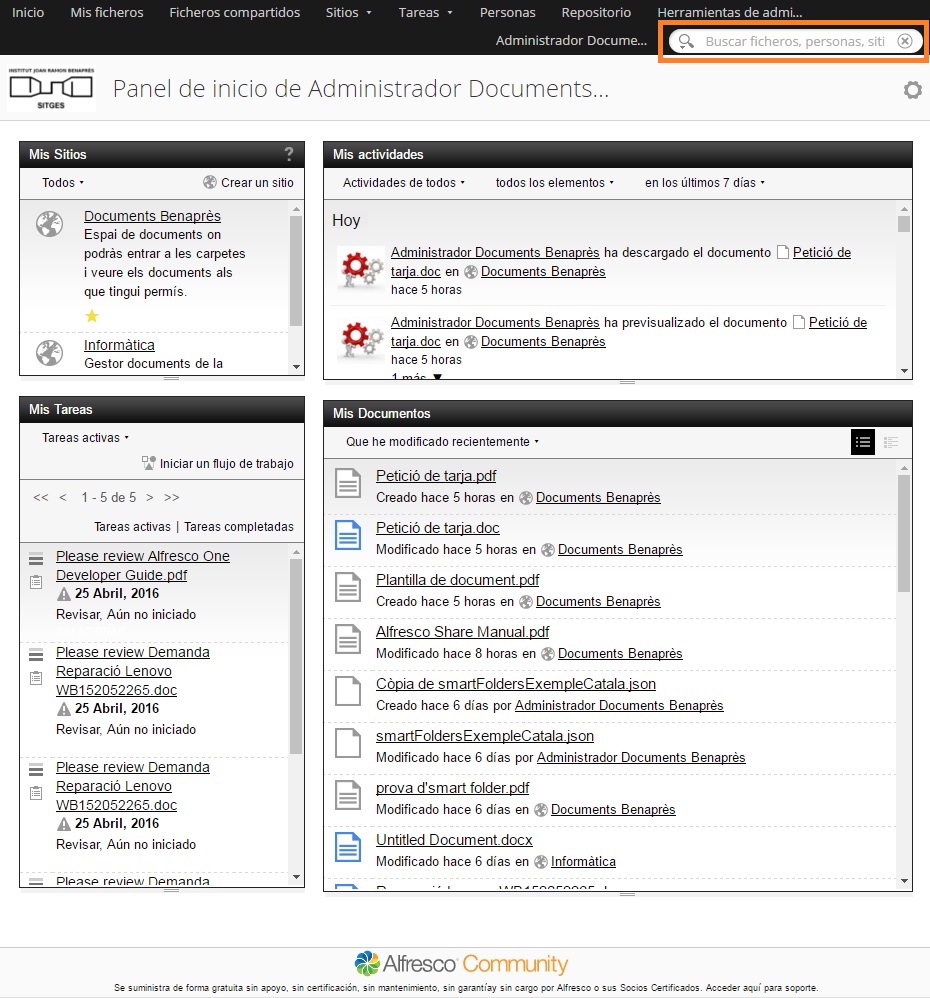Click Iniciar un flujo de trabajo
This screenshot has width=930, height=998.
click(218, 463)
